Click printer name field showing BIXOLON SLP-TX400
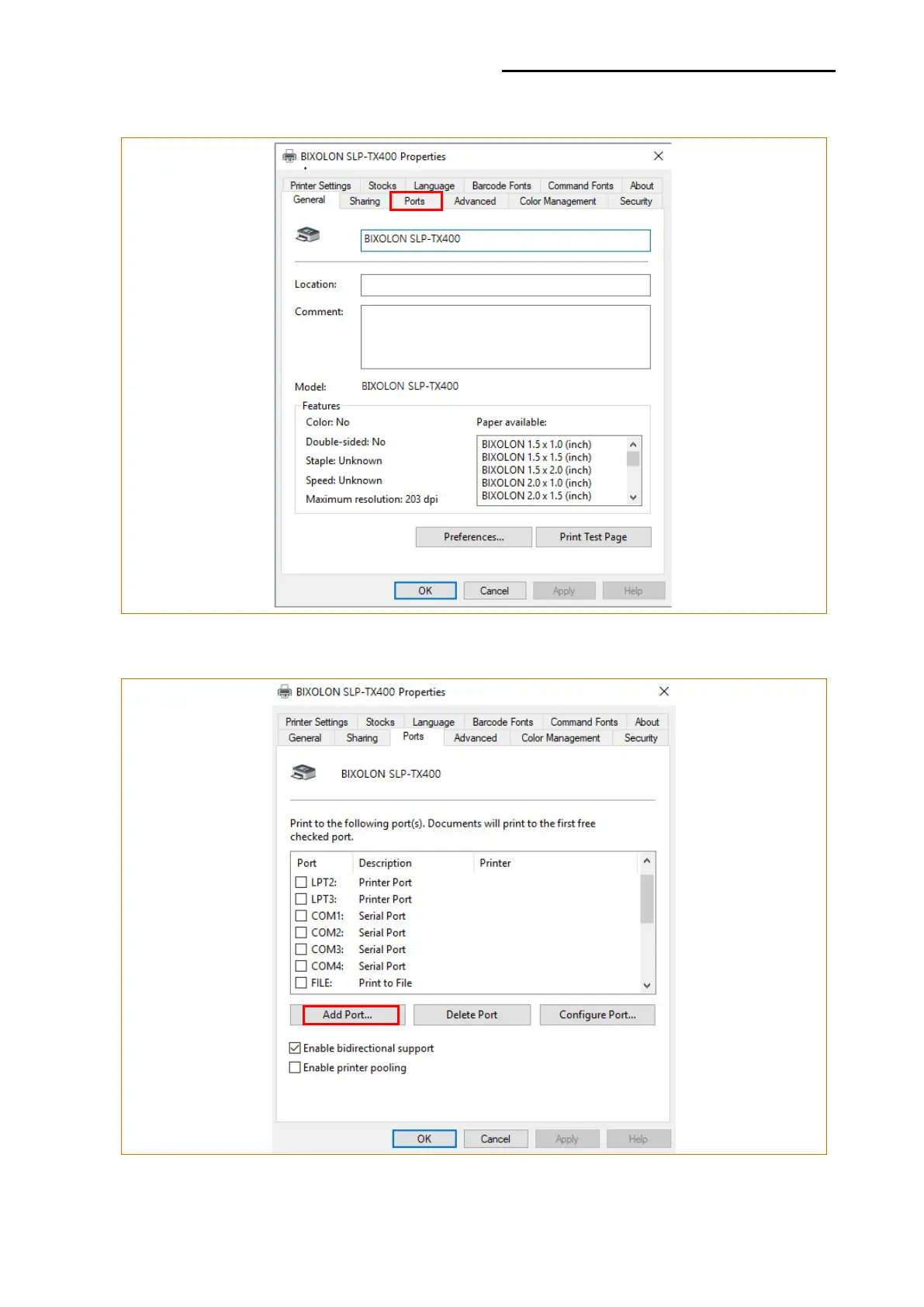The width and height of the screenshot is (924, 1307). click(505, 240)
